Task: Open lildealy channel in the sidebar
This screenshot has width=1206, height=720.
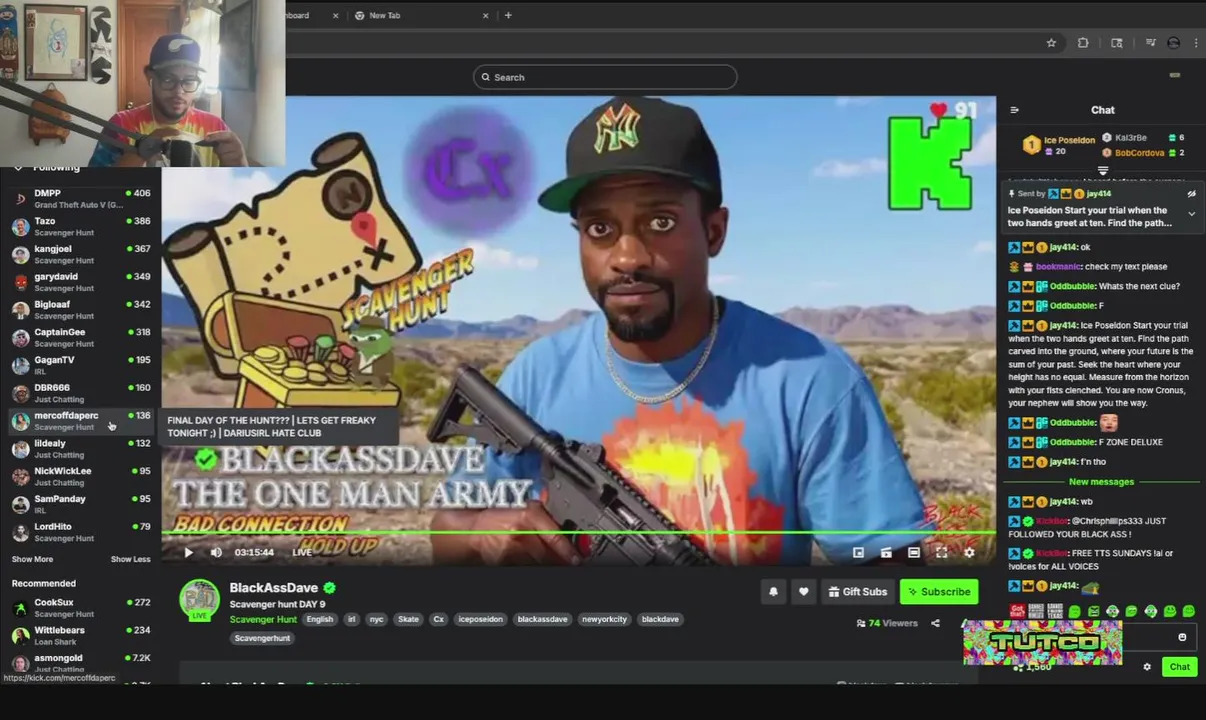Action: pyautogui.click(x=80, y=449)
